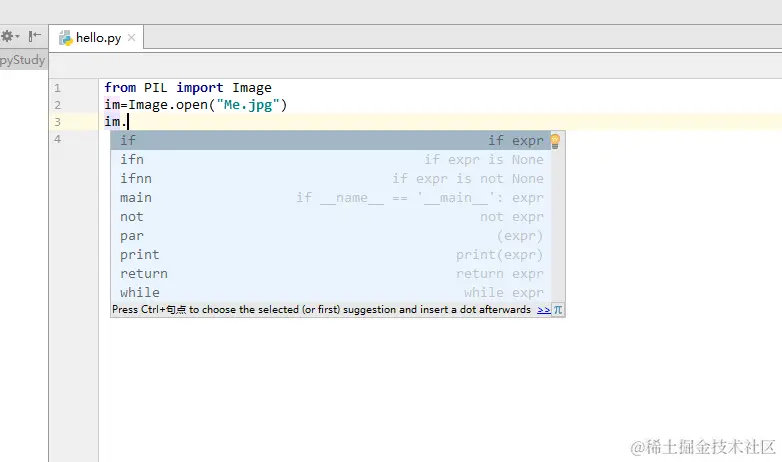This screenshot has width=782, height=462.
Task: Click the Python file icon on hello.py tab
Action: coord(65,38)
